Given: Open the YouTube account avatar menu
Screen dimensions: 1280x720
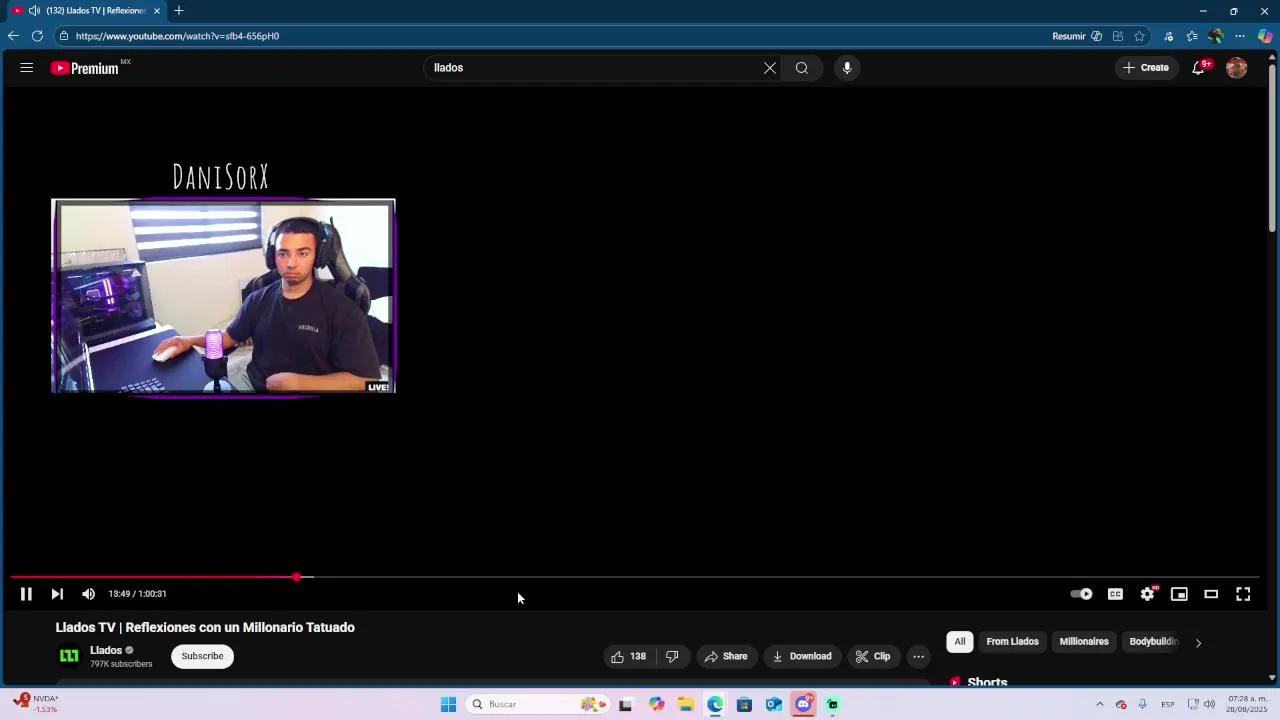Looking at the screenshot, I should (x=1237, y=68).
